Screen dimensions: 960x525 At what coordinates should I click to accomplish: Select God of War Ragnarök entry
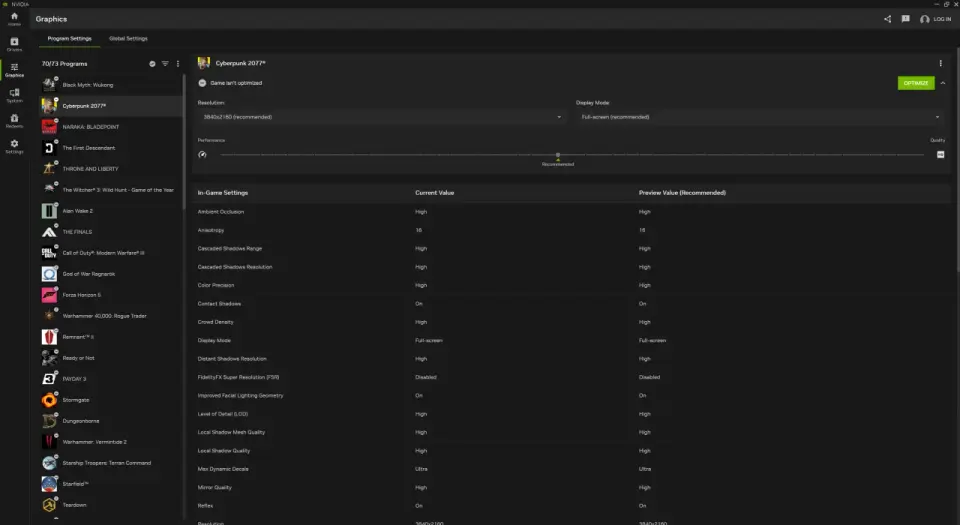point(110,274)
